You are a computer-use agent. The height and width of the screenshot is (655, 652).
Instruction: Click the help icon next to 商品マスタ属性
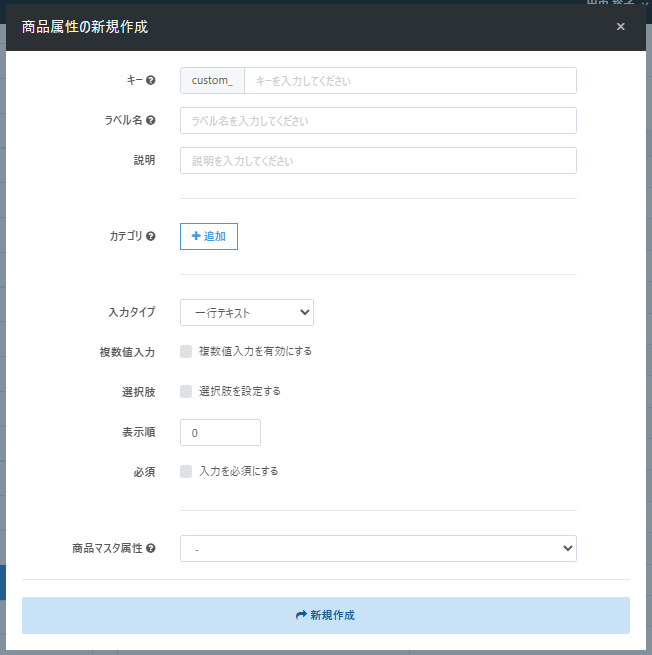(x=151, y=548)
